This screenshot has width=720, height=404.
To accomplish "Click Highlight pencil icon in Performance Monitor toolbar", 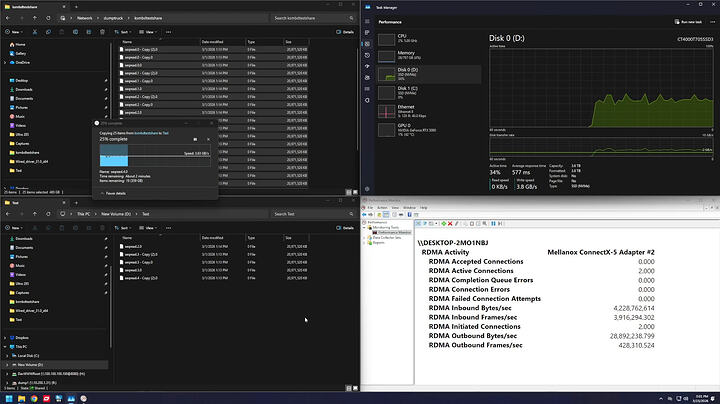I will (x=456, y=224).
